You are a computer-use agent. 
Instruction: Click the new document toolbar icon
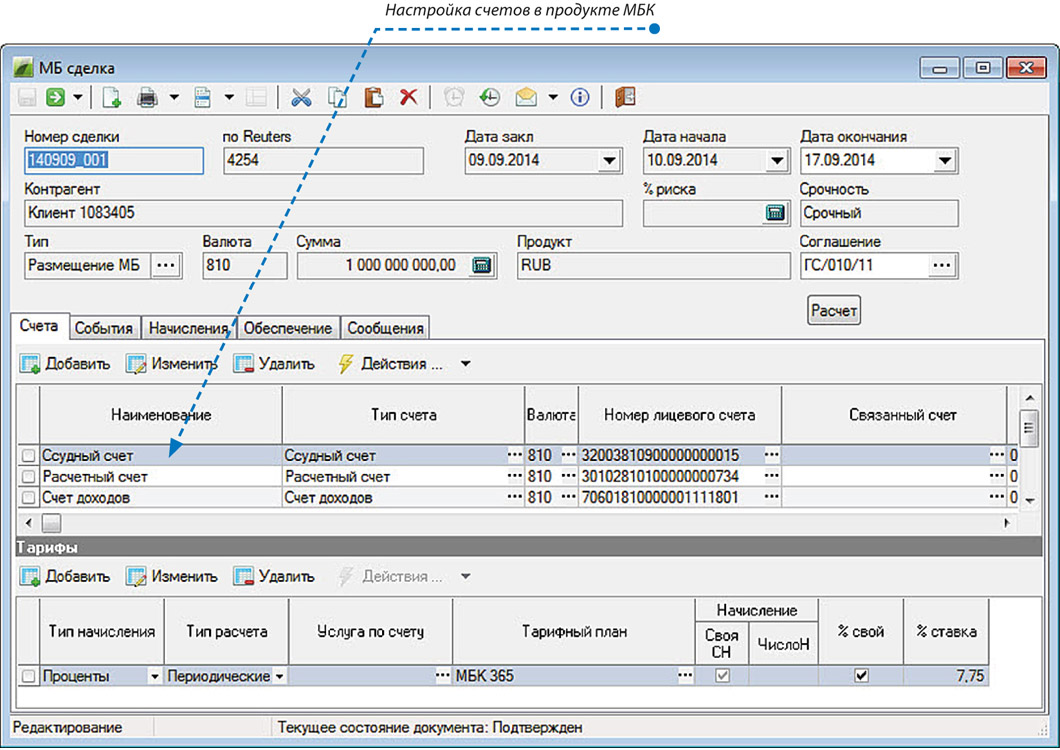(112, 97)
